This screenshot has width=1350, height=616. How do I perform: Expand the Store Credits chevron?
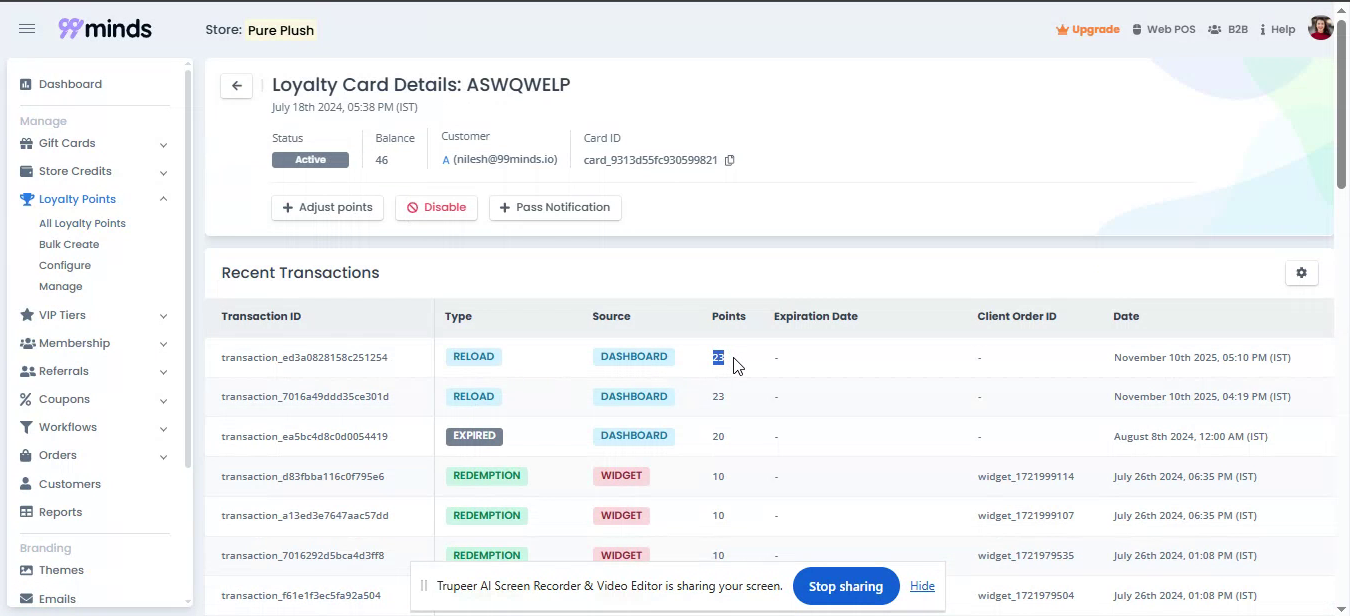(163, 172)
